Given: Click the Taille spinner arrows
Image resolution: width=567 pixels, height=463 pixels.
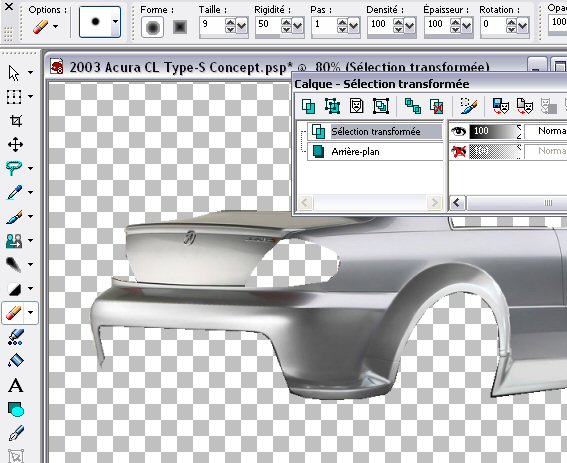Looking at the screenshot, I should tap(230, 26).
